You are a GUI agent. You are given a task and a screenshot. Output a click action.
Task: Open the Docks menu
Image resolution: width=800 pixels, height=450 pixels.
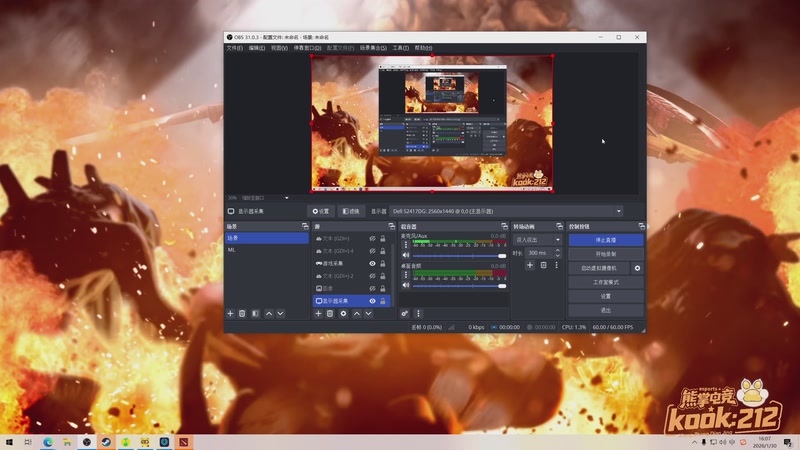pos(307,48)
